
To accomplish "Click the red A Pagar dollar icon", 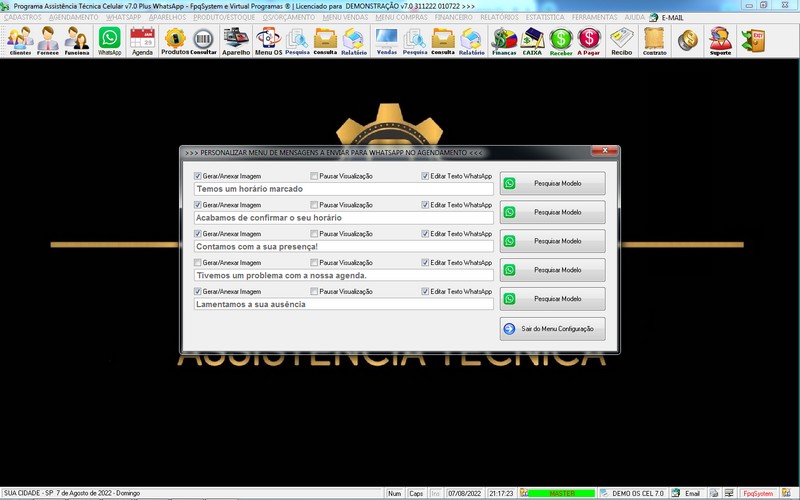I will point(589,41).
